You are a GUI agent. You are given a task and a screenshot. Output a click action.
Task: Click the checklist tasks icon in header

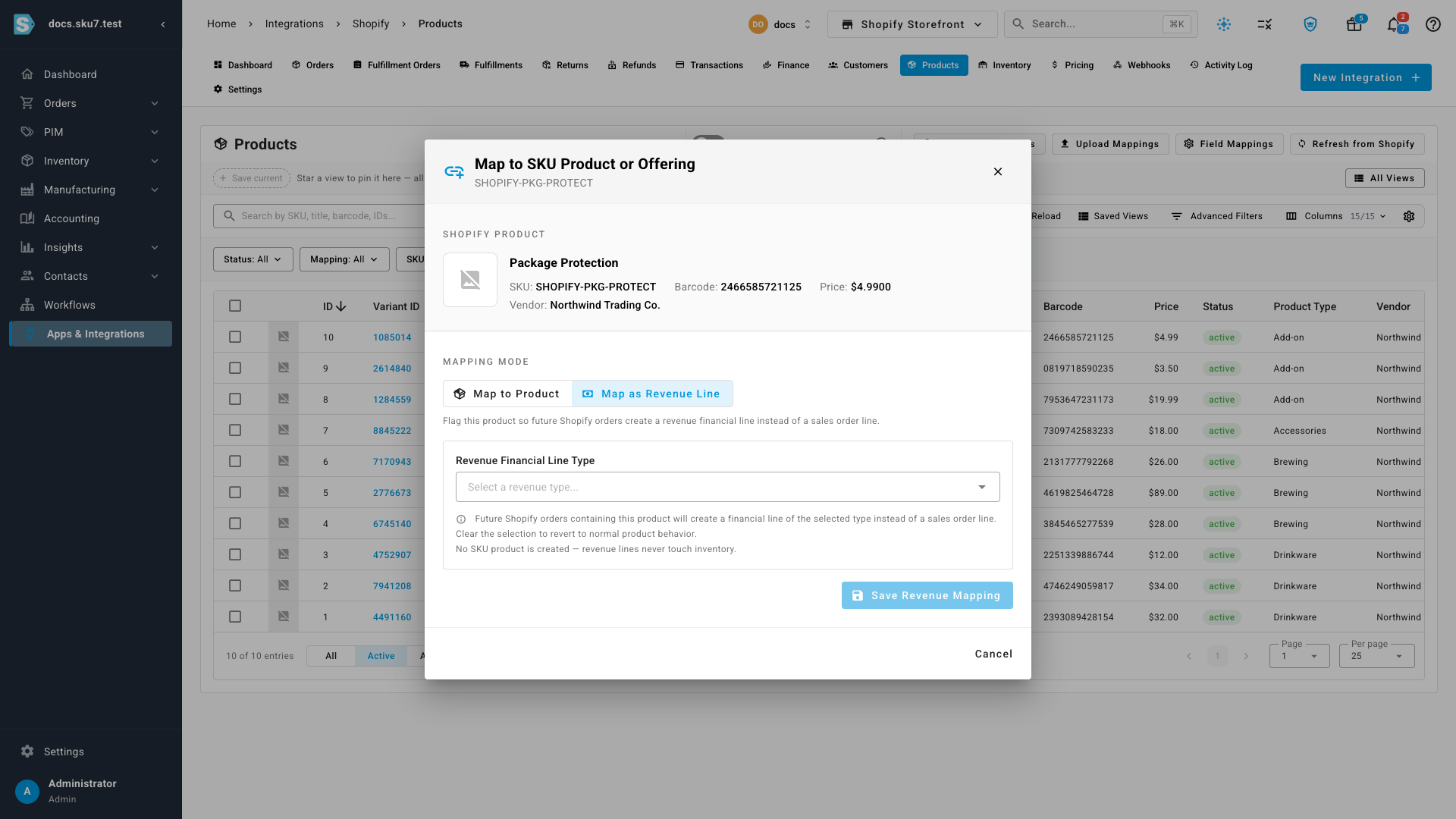click(x=1265, y=24)
